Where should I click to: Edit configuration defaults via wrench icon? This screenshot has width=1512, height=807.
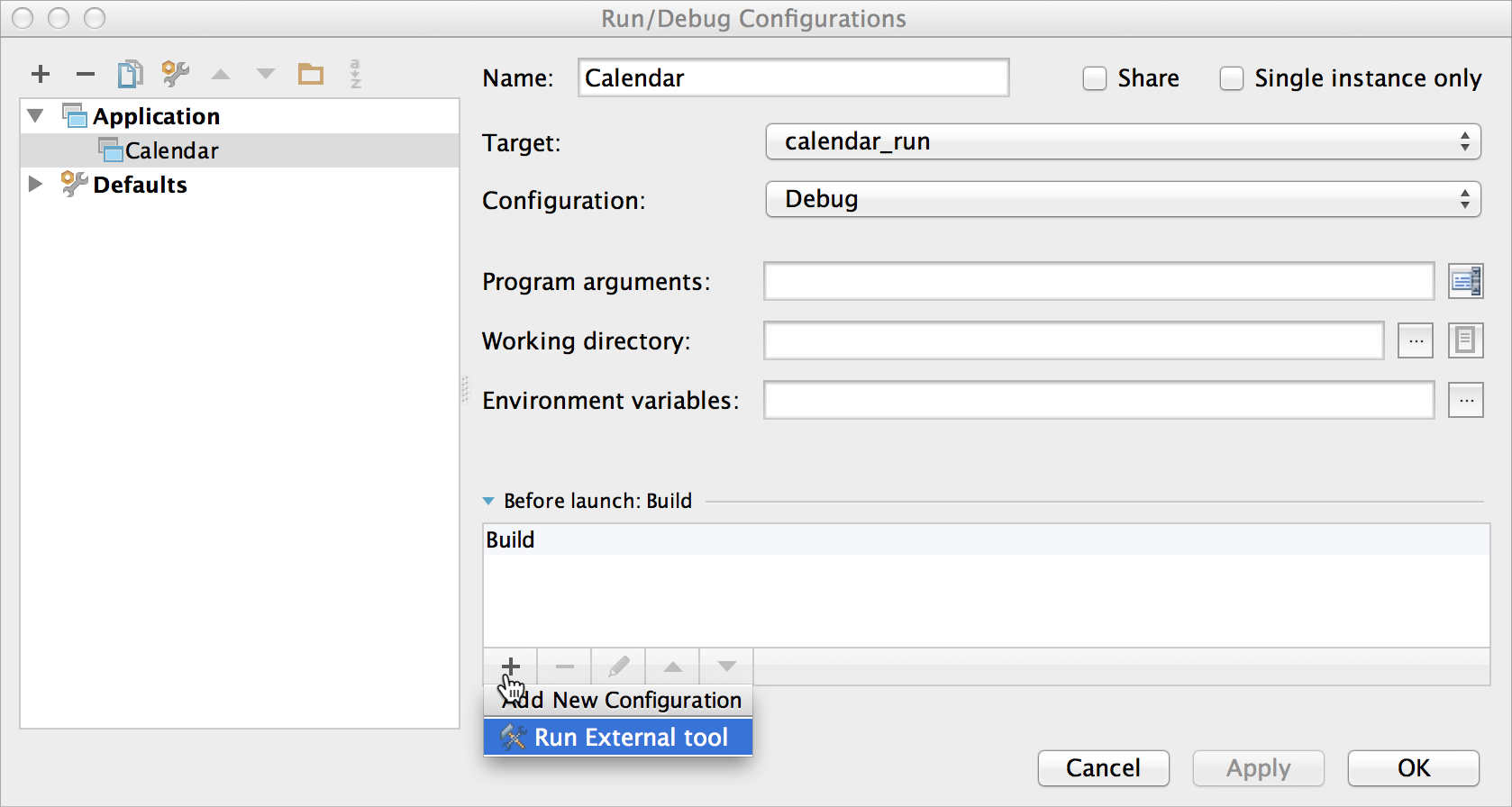pyautogui.click(x=175, y=74)
